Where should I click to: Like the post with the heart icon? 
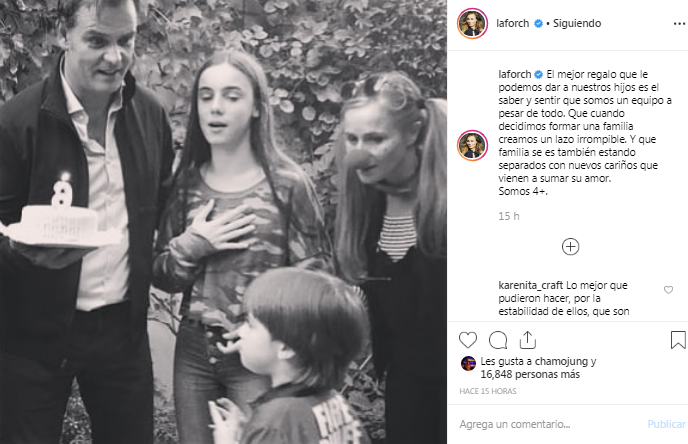coord(469,338)
